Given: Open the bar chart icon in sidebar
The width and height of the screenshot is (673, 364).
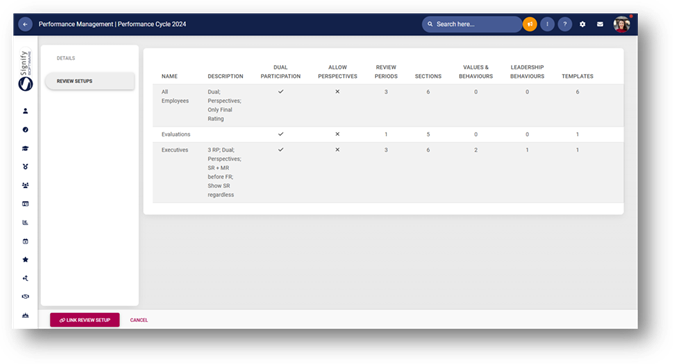Looking at the screenshot, I should coord(25,222).
